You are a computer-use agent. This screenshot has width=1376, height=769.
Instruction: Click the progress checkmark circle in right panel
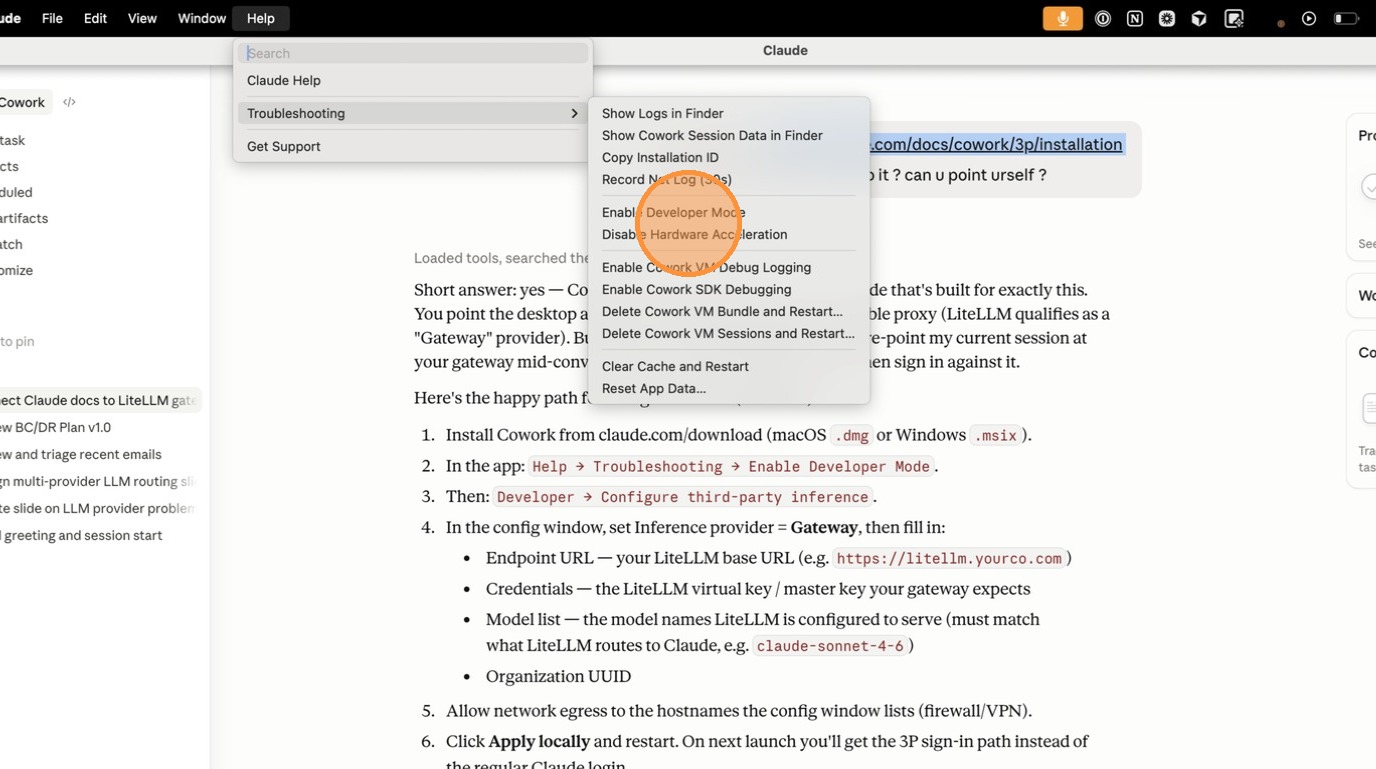coord(1369,186)
